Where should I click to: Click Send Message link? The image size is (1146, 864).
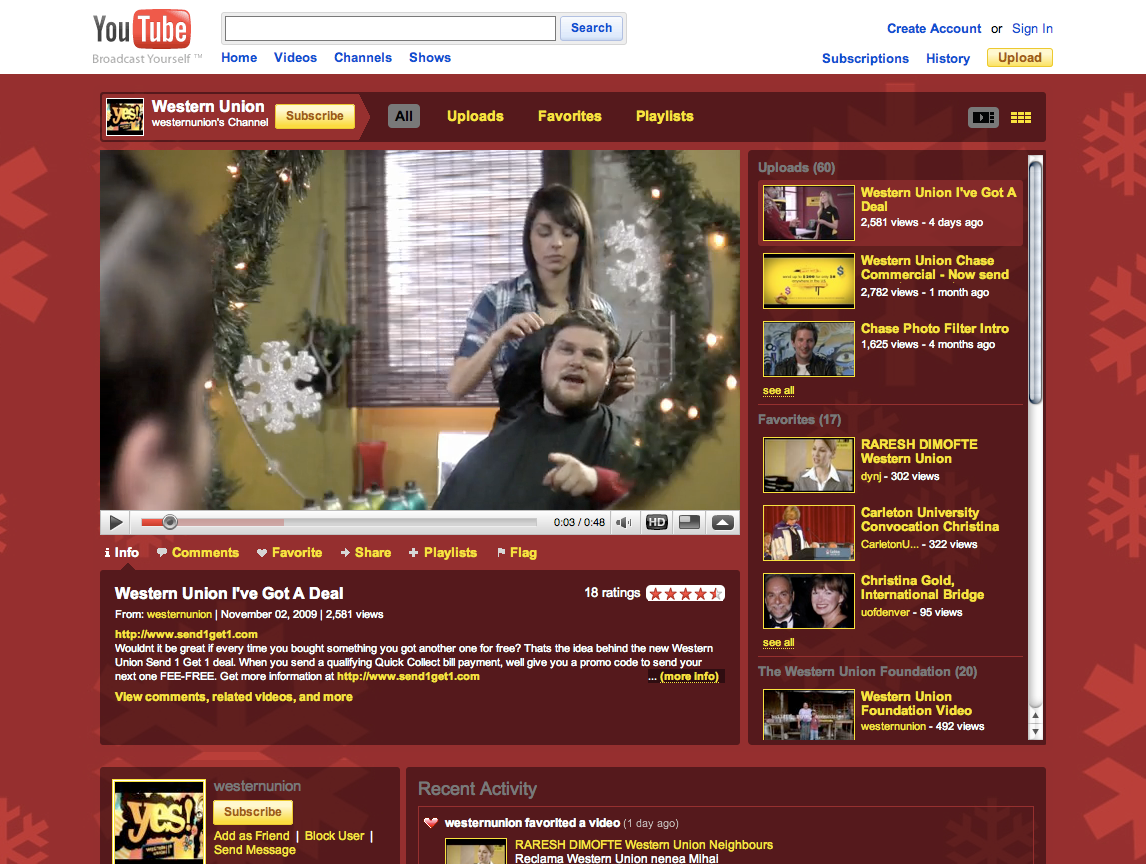pos(254,849)
